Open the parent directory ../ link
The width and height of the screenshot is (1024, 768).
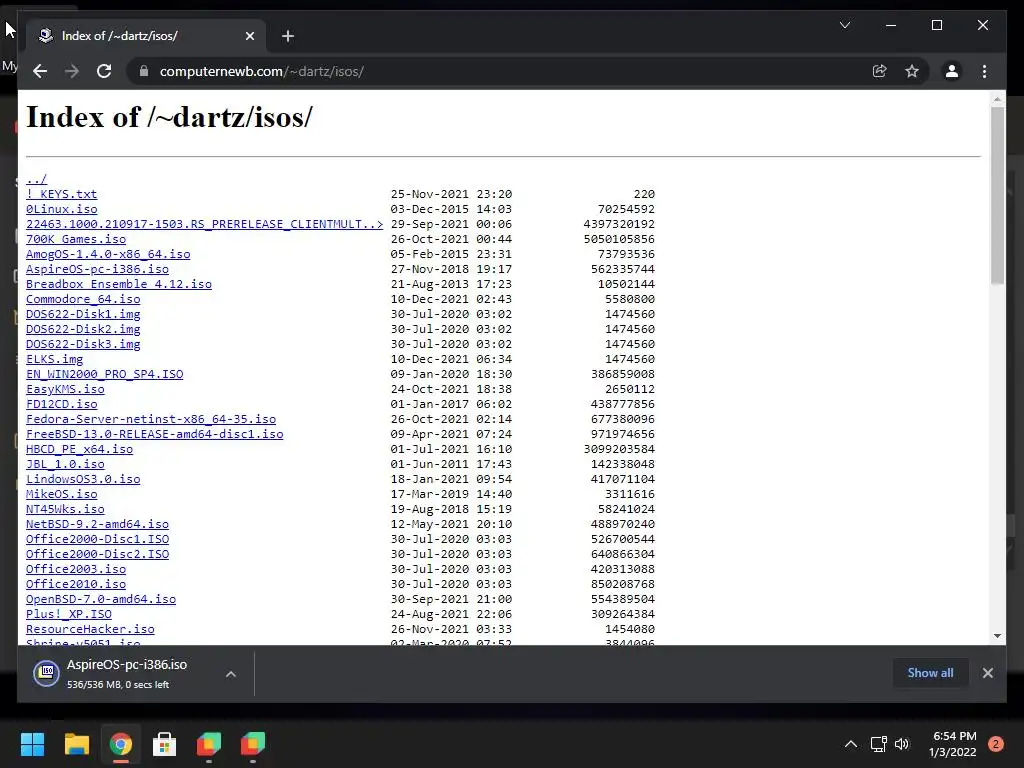pos(37,179)
